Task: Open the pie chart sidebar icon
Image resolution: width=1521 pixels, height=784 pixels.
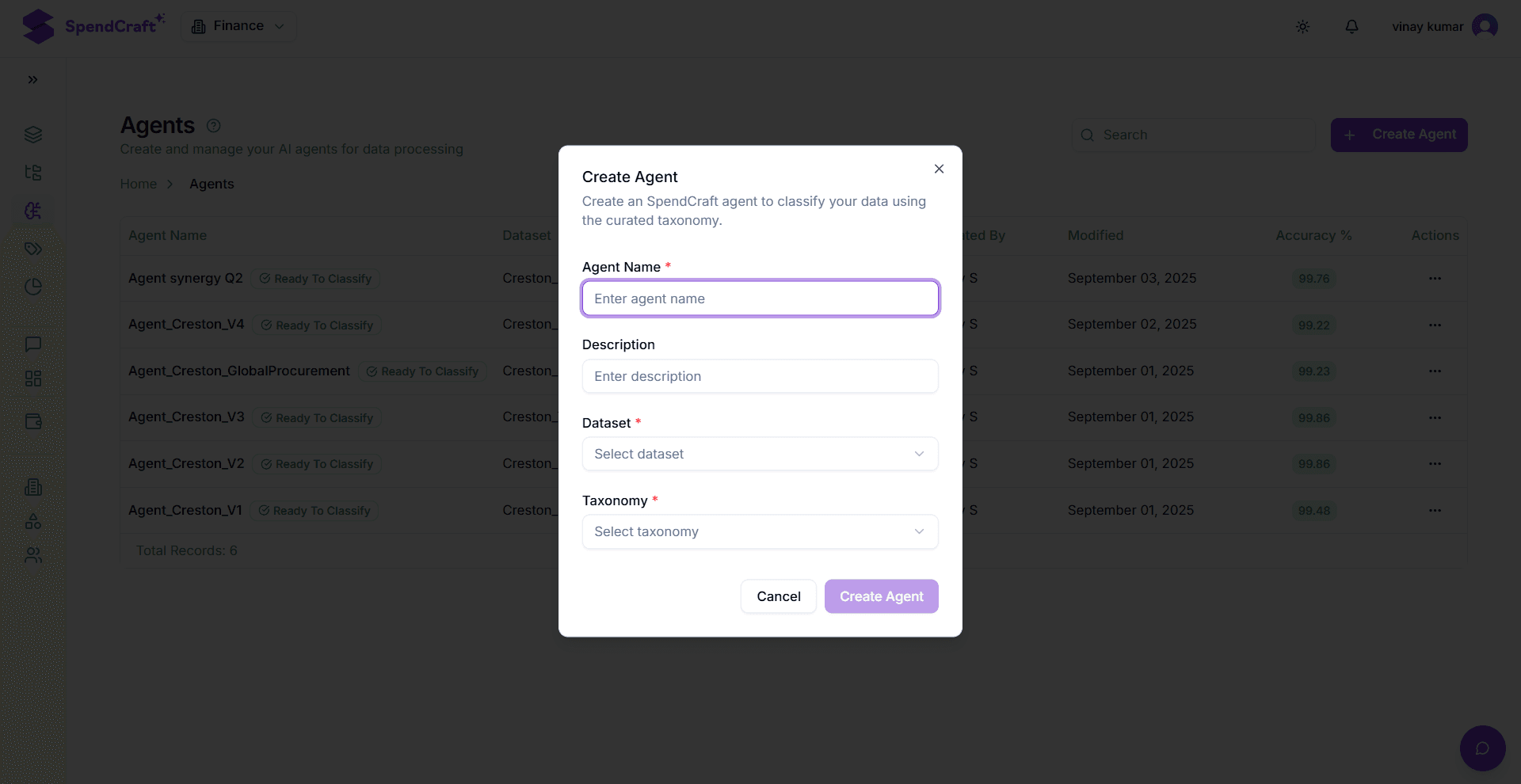Action: tap(32, 287)
